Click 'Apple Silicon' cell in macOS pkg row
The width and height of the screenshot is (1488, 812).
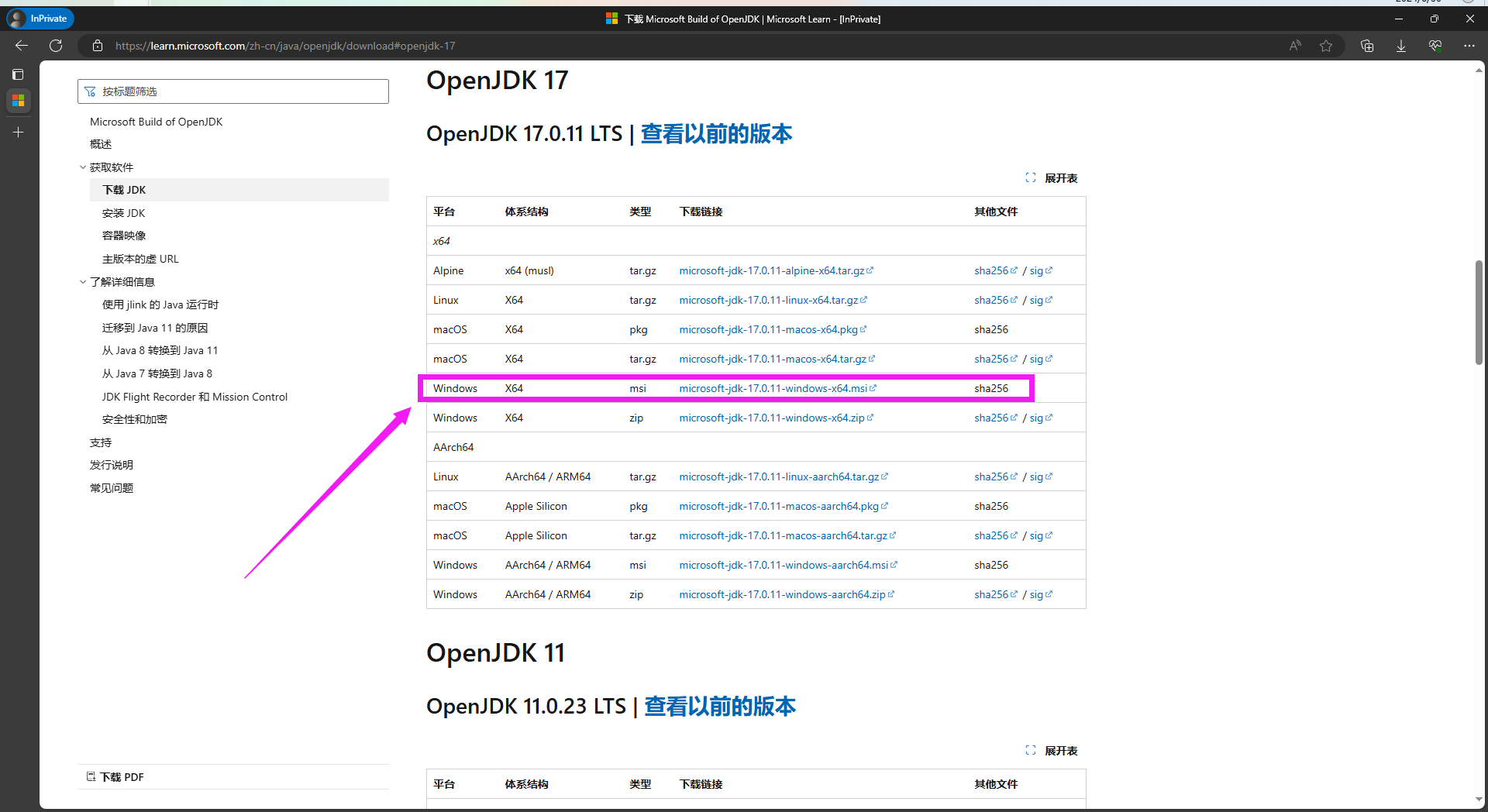pos(536,506)
